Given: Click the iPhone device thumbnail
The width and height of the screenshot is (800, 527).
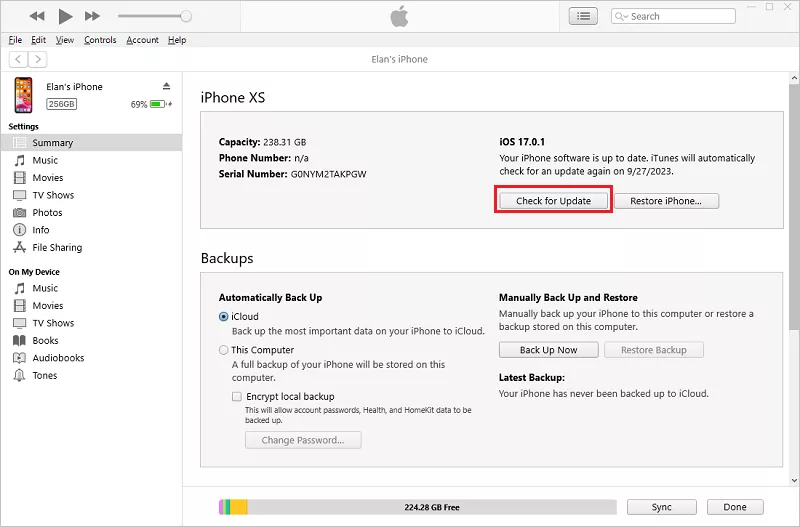Looking at the screenshot, I should pos(23,95).
